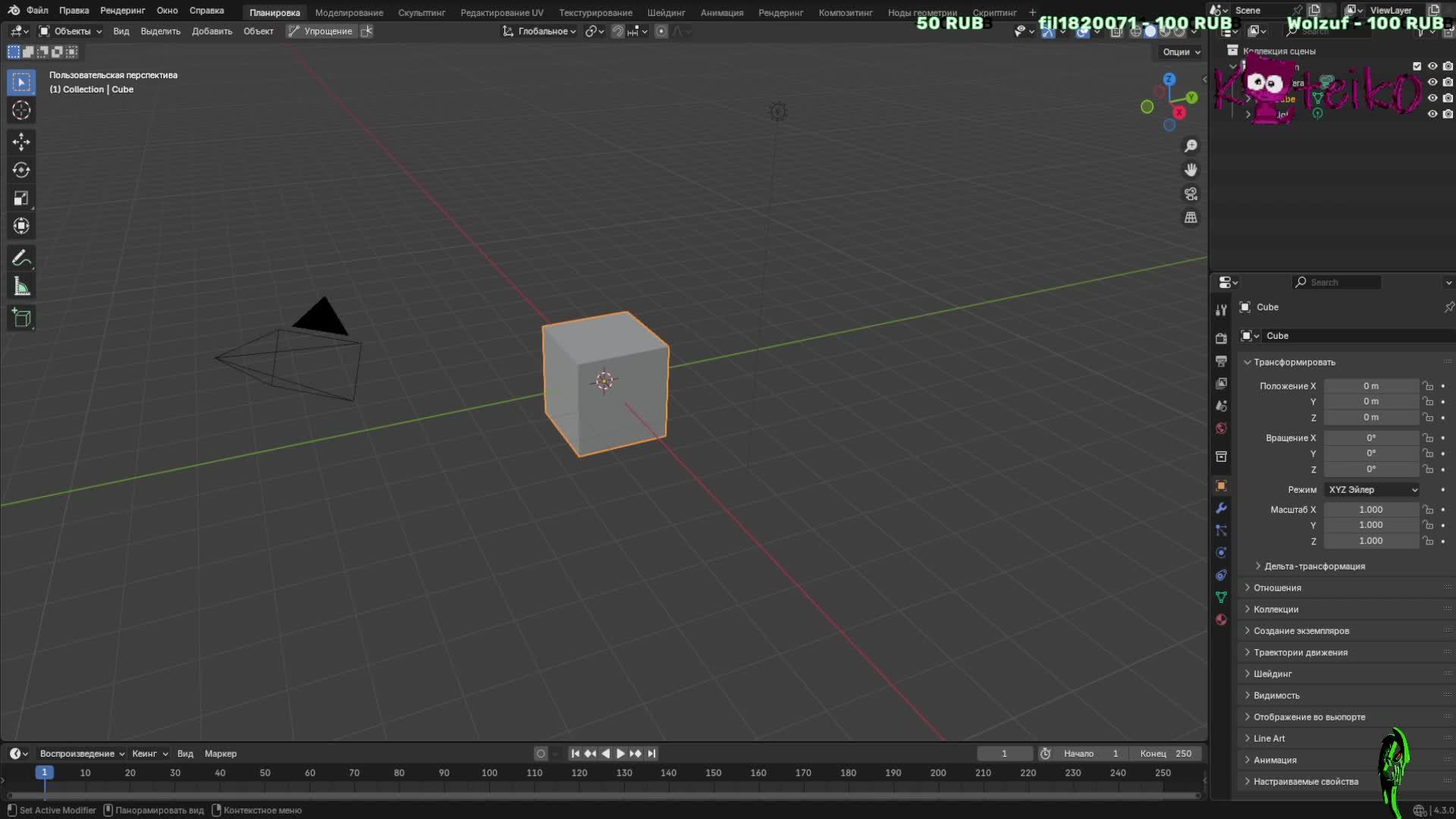This screenshot has width=1456, height=819.
Task: Choose the Add Cube tool
Action: coord(21,318)
